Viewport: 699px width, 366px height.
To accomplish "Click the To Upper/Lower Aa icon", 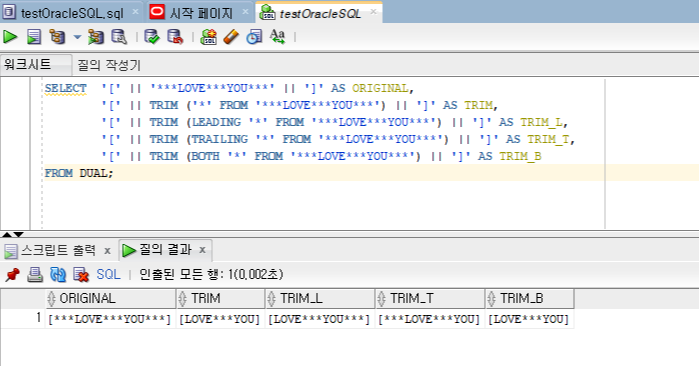I will pos(277,37).
